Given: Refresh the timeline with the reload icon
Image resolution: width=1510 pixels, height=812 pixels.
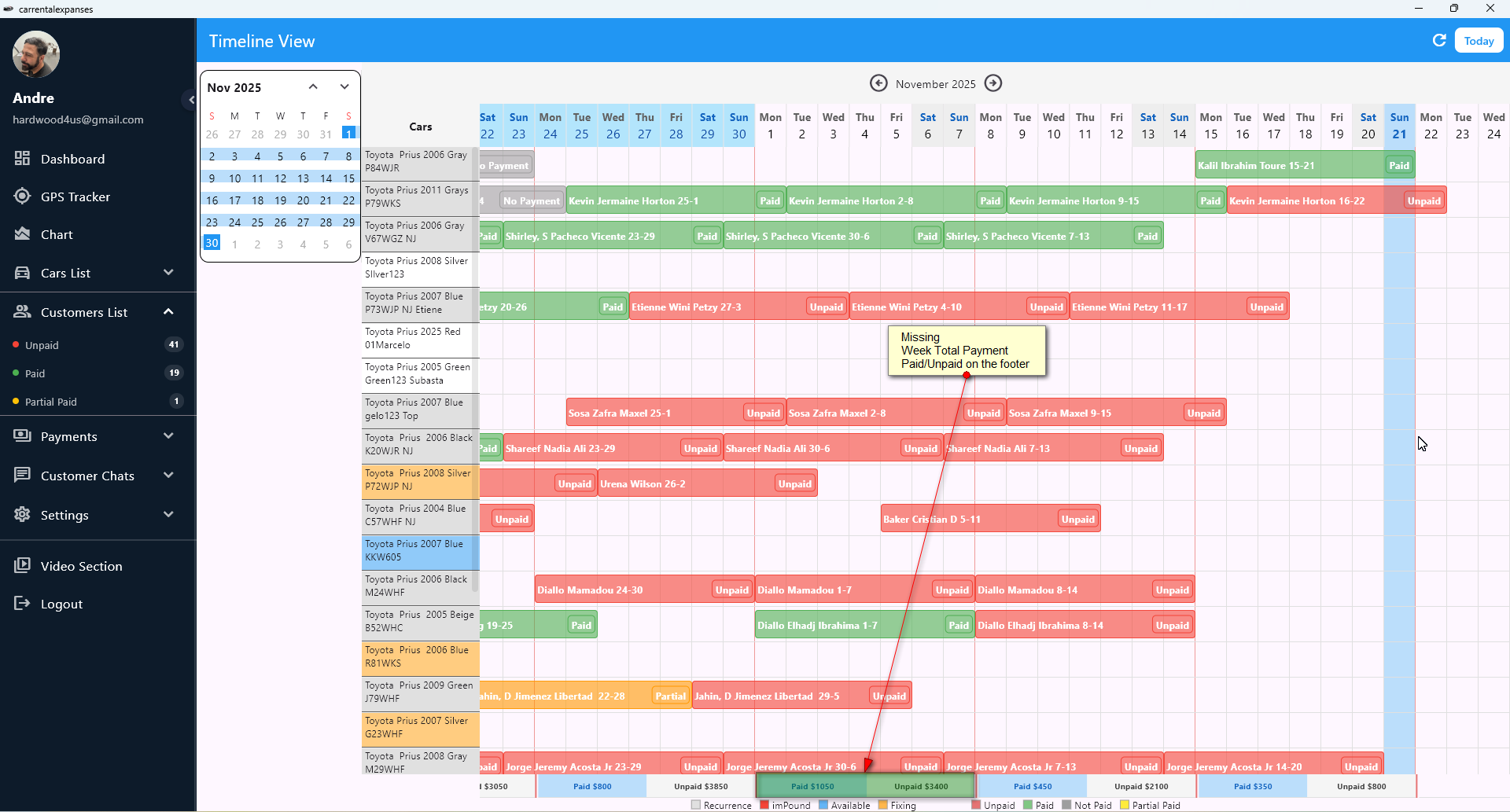Looking at the screenshot, I should (x=1438, y=40).
